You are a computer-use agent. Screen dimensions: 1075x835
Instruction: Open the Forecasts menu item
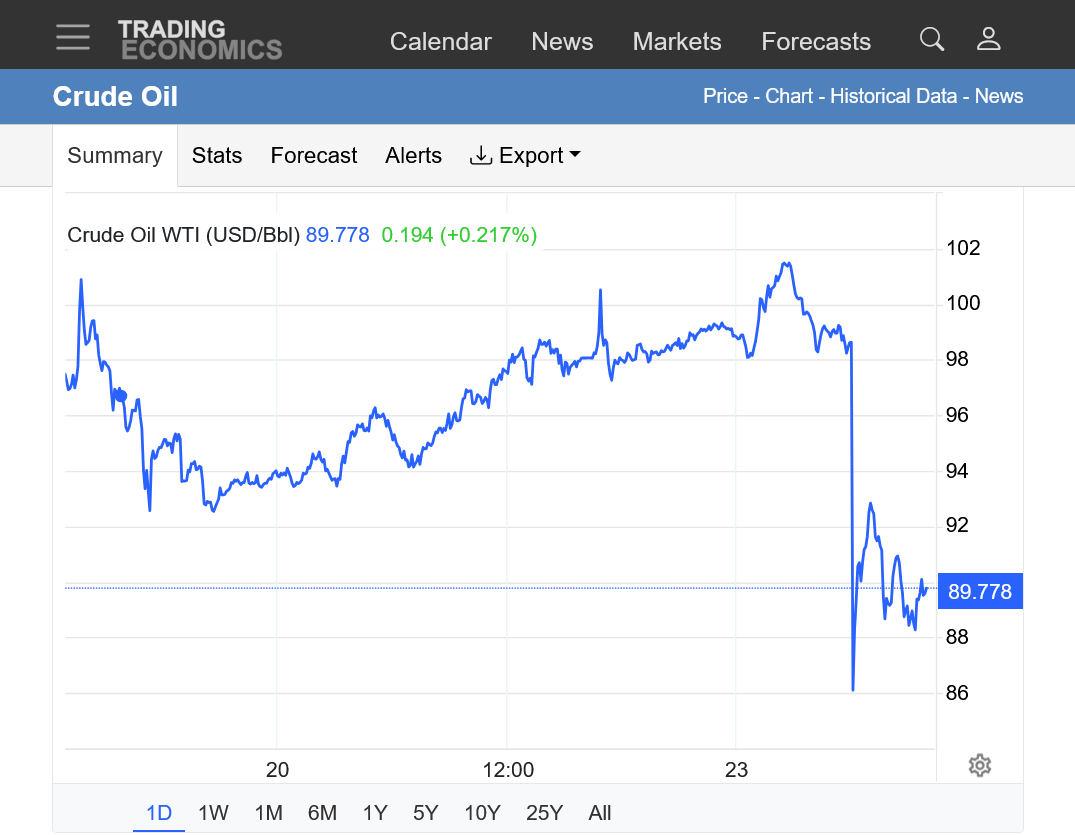click(x=815, y=42)
